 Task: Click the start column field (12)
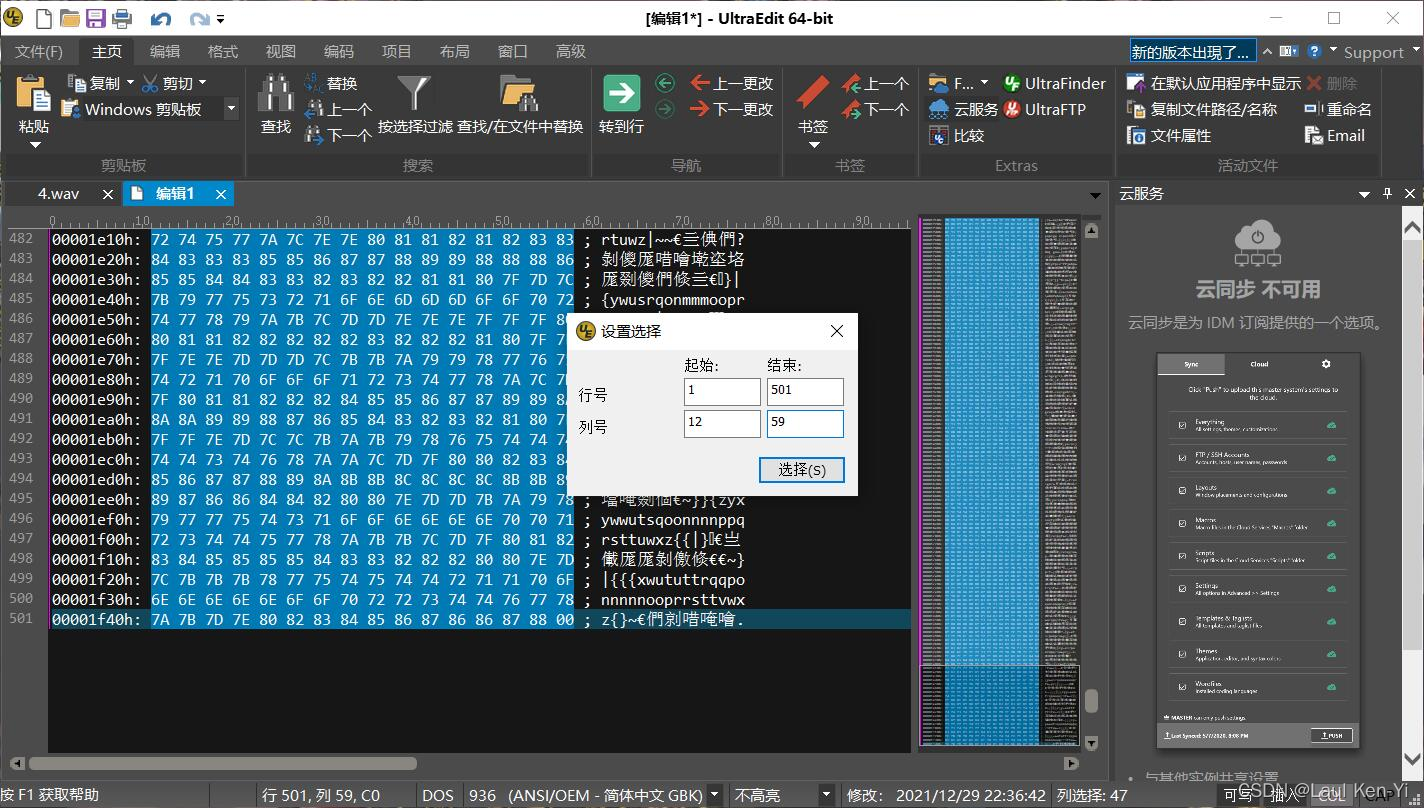click(722, 424)
